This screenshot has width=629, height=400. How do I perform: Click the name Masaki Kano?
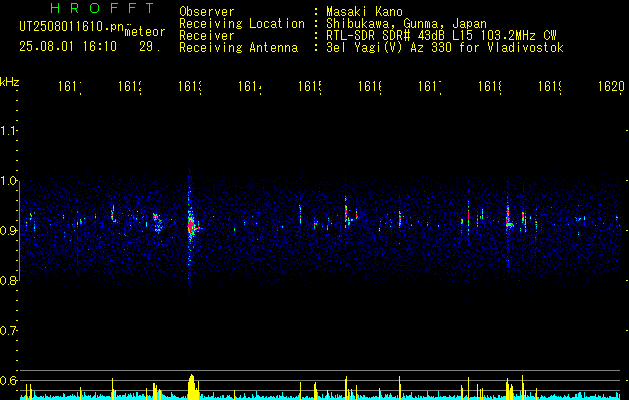(364, 12)
